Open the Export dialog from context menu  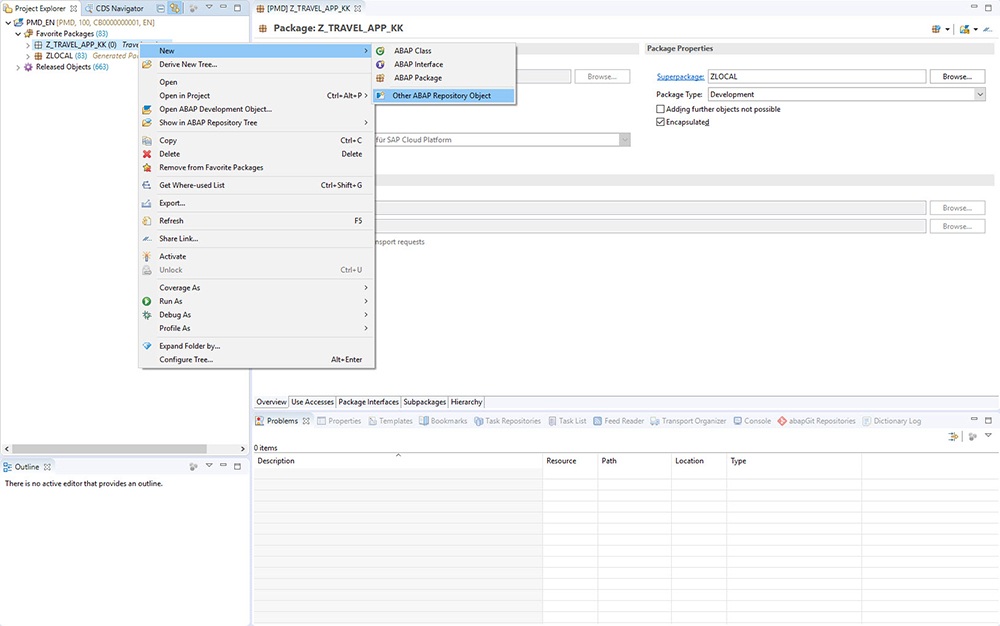point(170,202)
